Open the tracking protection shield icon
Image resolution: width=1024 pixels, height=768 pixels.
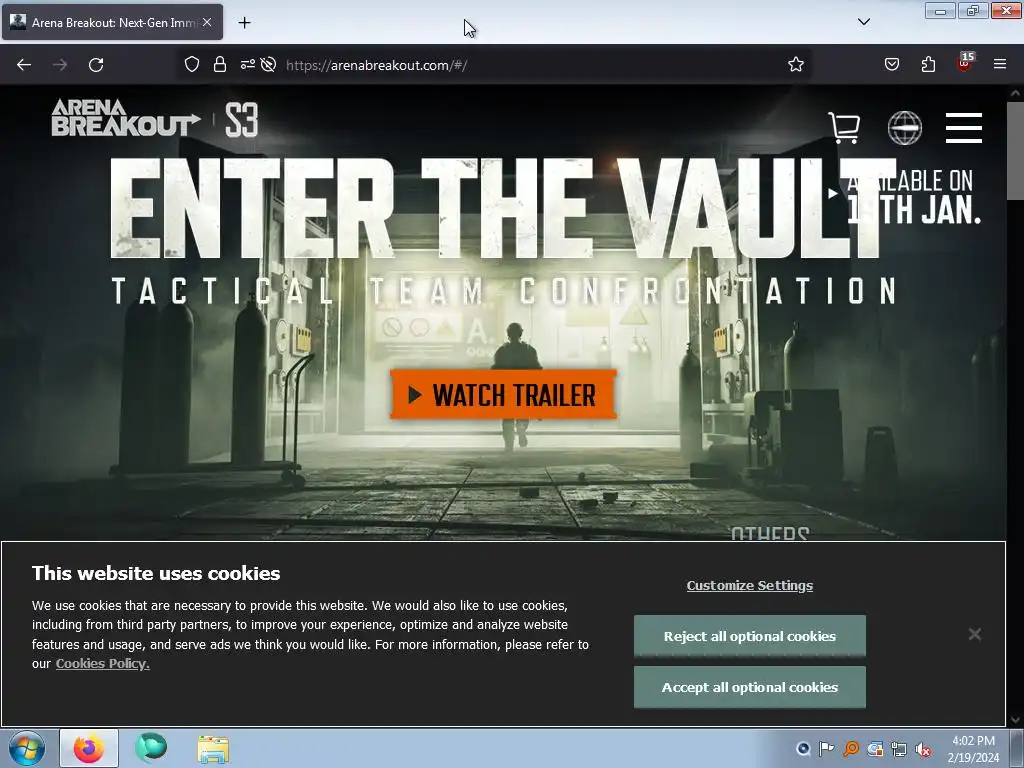pos(191,65)
